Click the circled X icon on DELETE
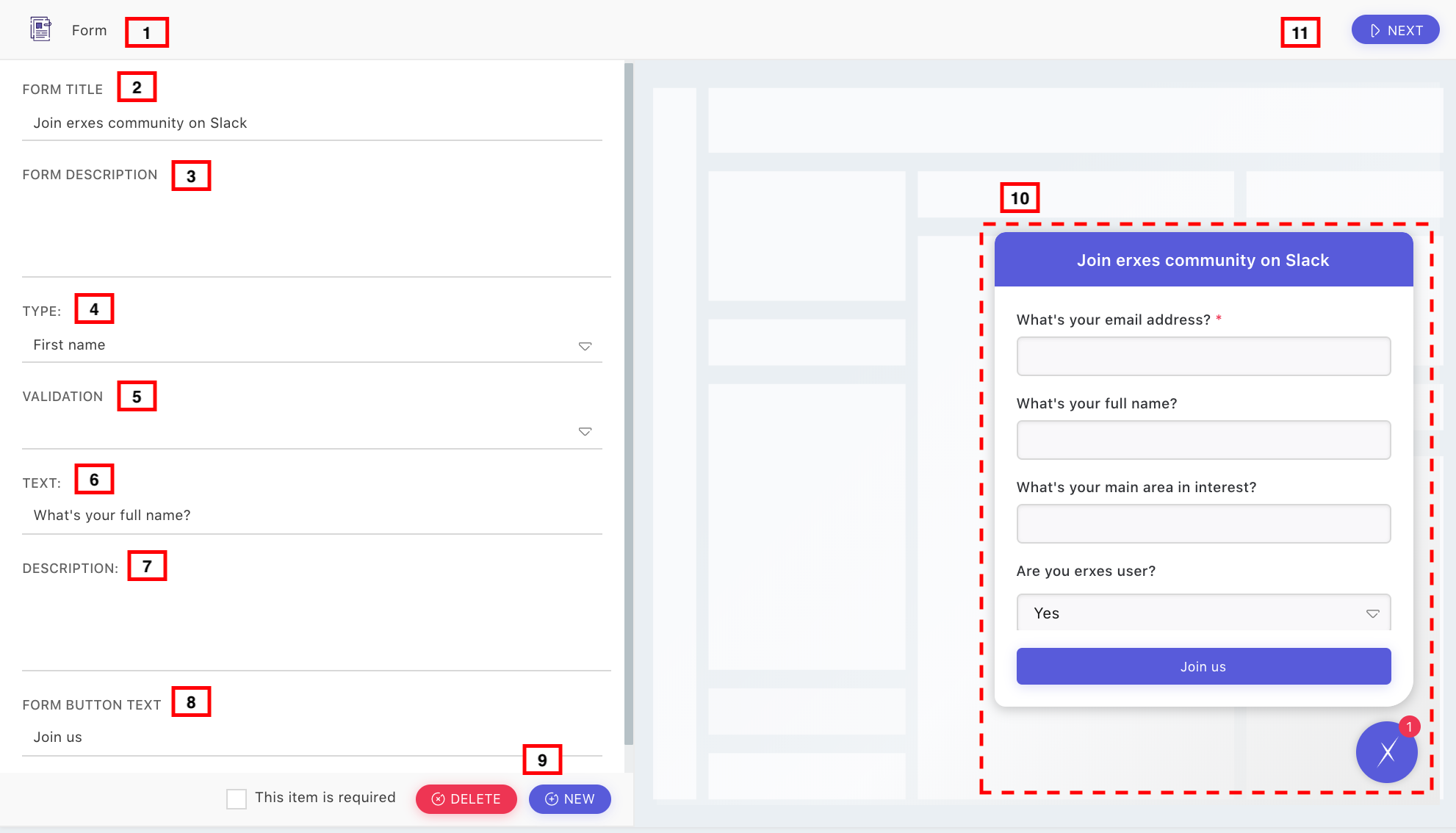The width and height of the screenshot is (1456, 833). coord(439,799)
